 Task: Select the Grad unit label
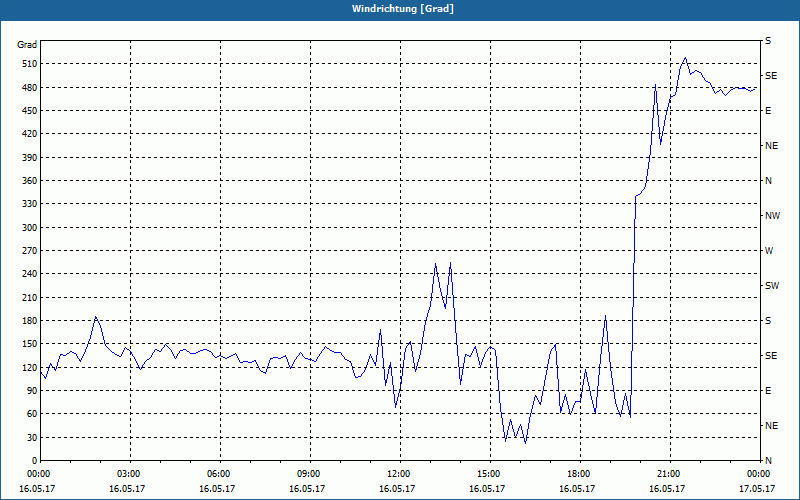point(27,45)
